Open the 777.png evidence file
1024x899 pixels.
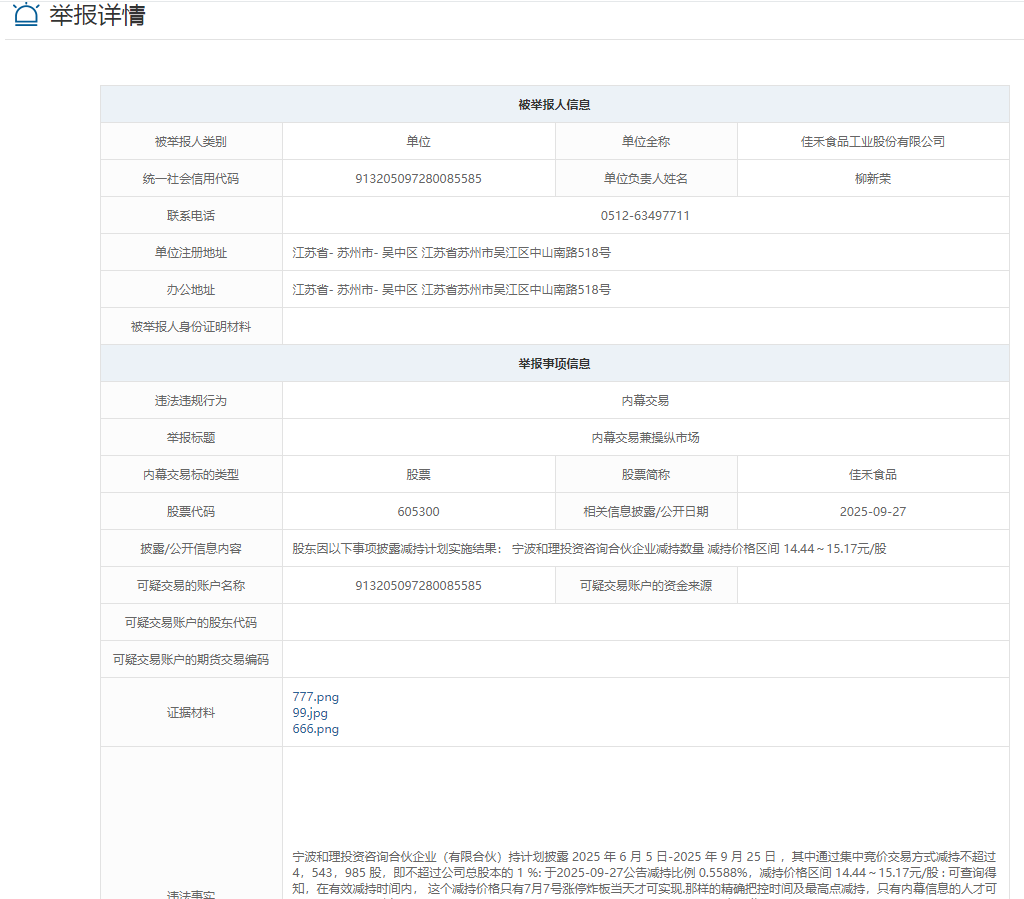tap(315, 697)
